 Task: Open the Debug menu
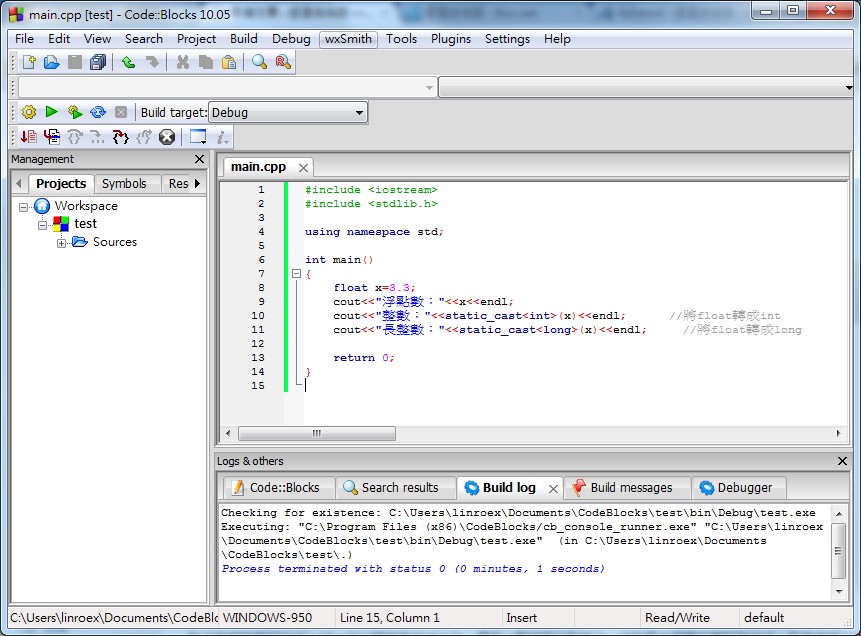[291, 39]
